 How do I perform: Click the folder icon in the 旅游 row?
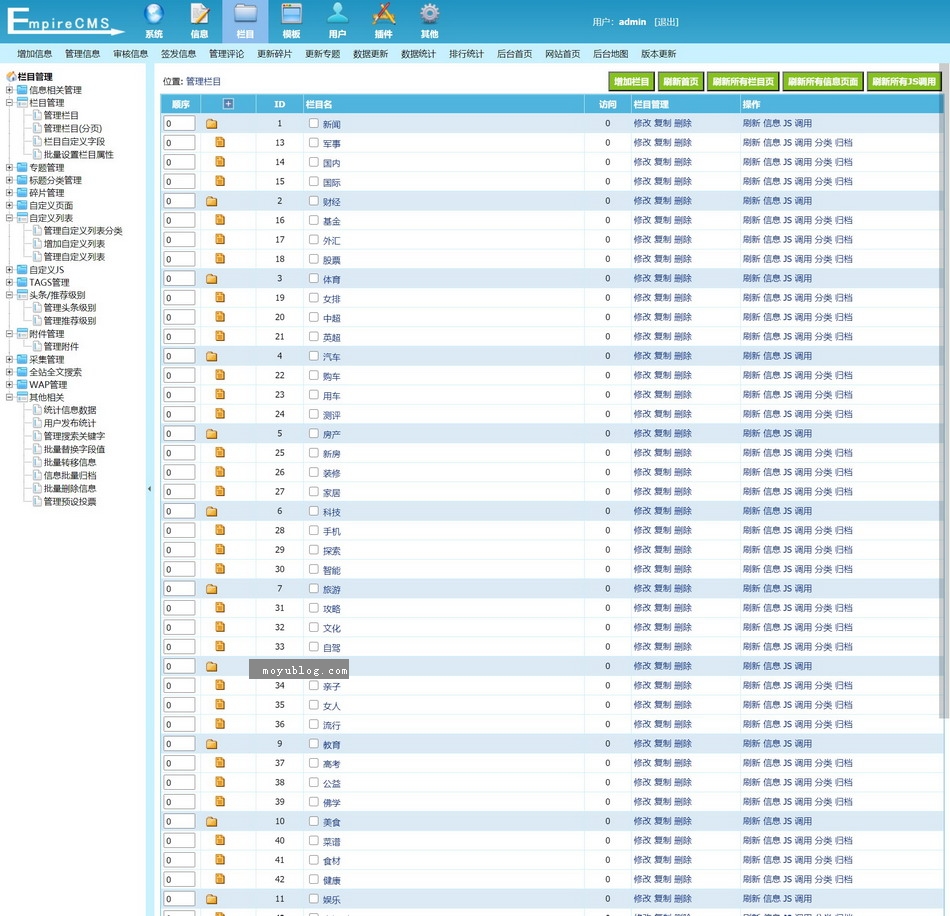pos(211,589)
